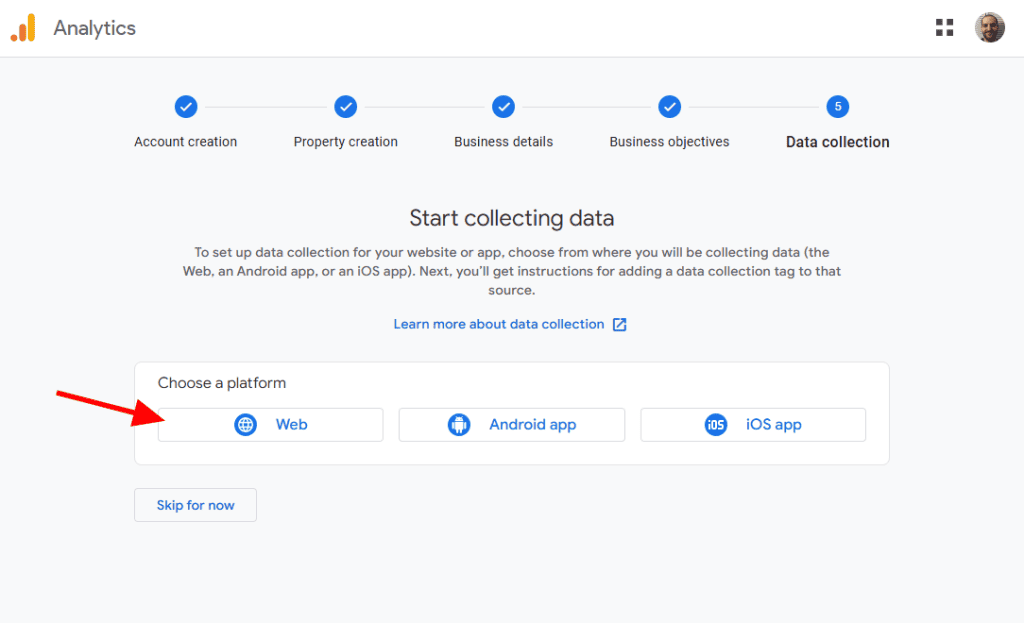Click the iOS badge icon
The image size is (1024, 623).
(716, 425)
